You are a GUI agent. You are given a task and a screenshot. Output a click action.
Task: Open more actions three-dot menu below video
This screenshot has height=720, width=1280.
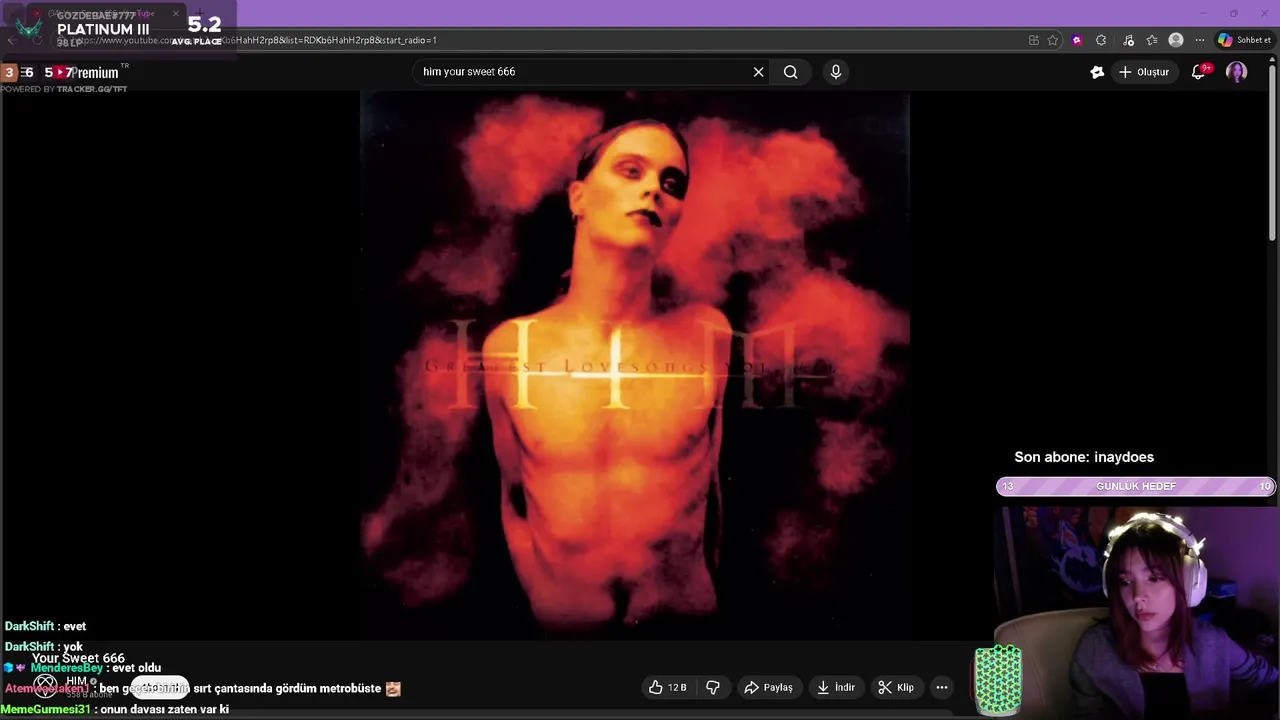tap(942, 687)
